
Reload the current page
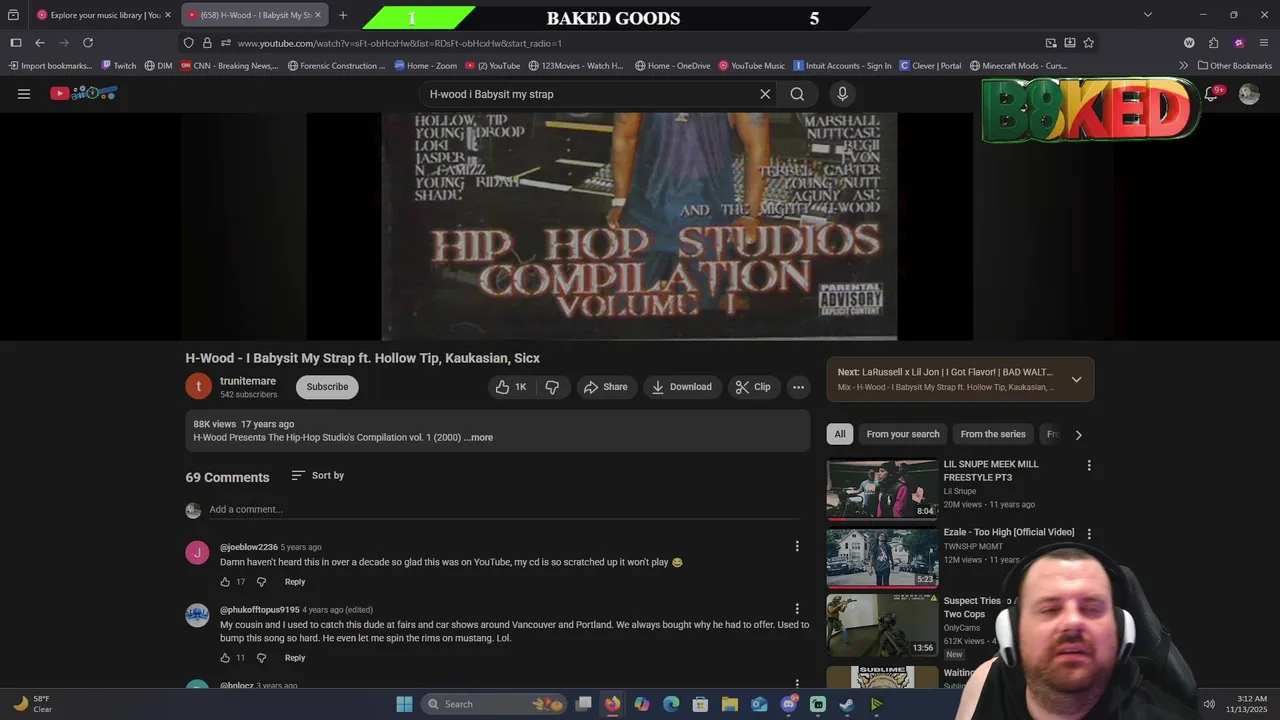pyautogui.click(x=88, y=43)
